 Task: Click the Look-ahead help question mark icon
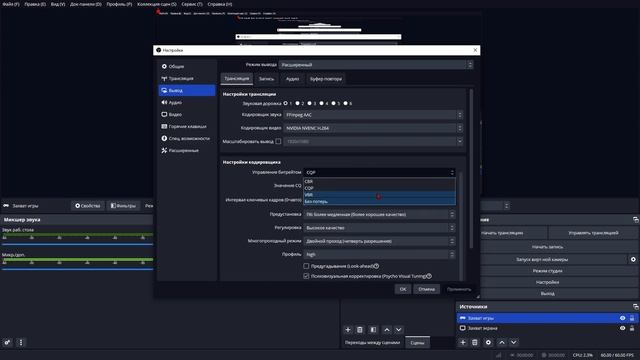[376, 266]
